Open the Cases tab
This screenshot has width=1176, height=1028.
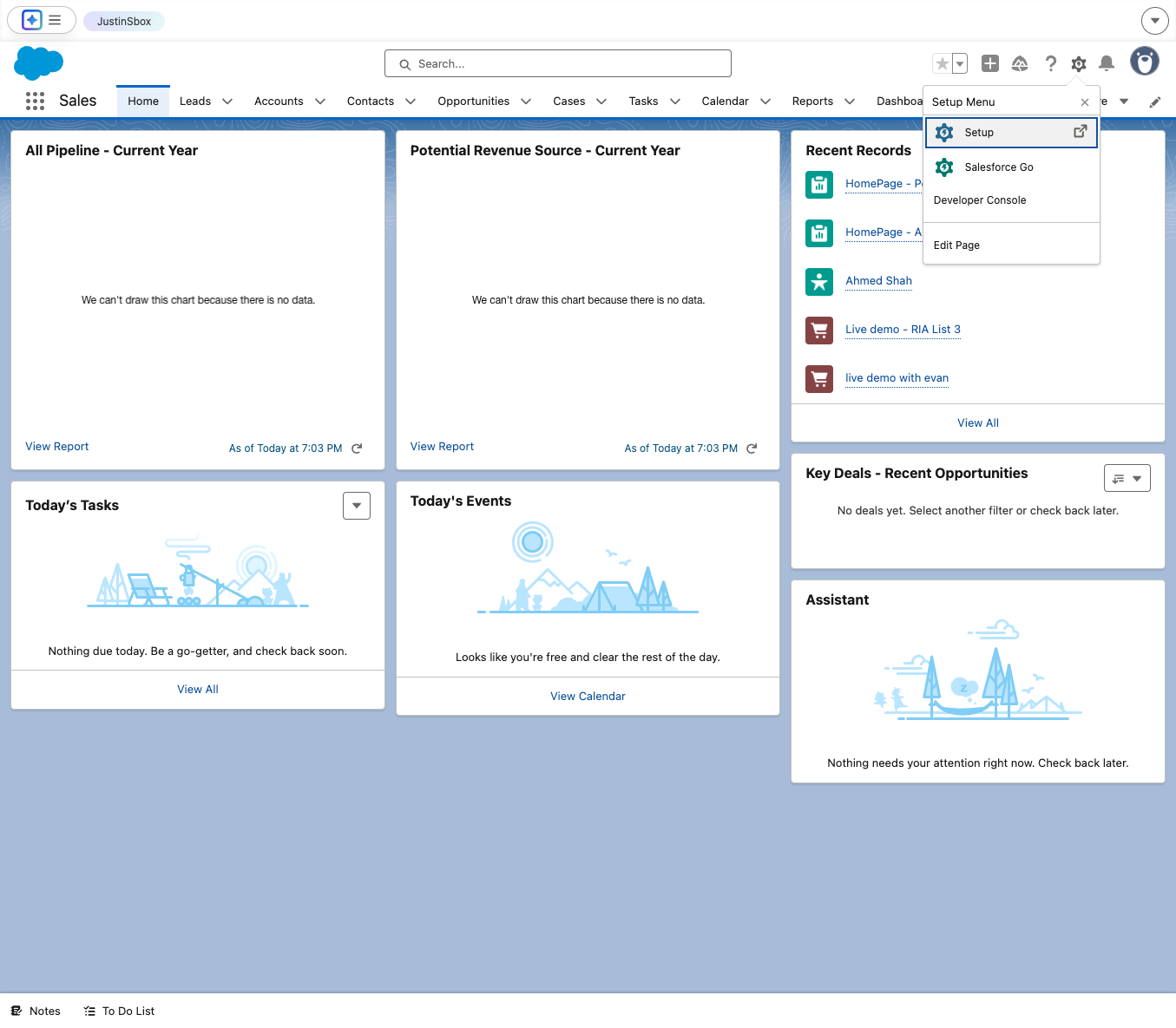569,101
